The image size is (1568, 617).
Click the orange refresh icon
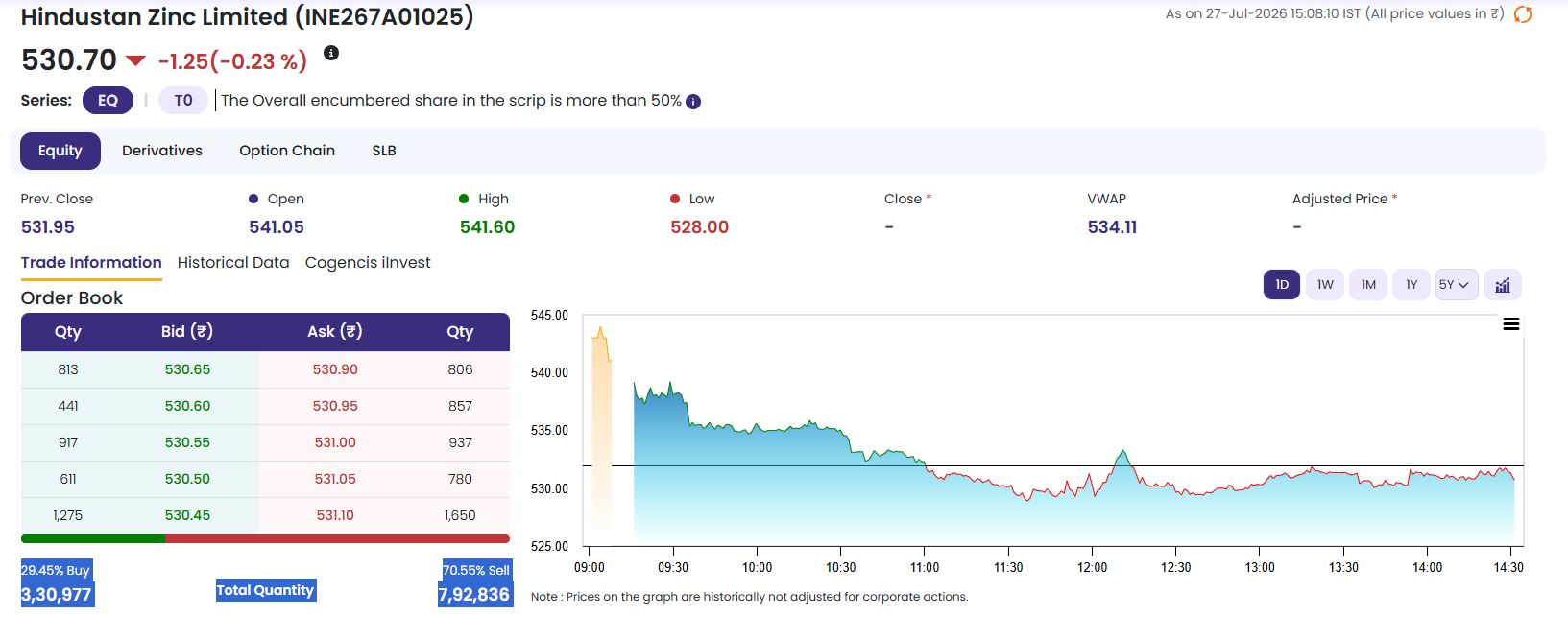pyautogui.click(x=1523, y=14)
